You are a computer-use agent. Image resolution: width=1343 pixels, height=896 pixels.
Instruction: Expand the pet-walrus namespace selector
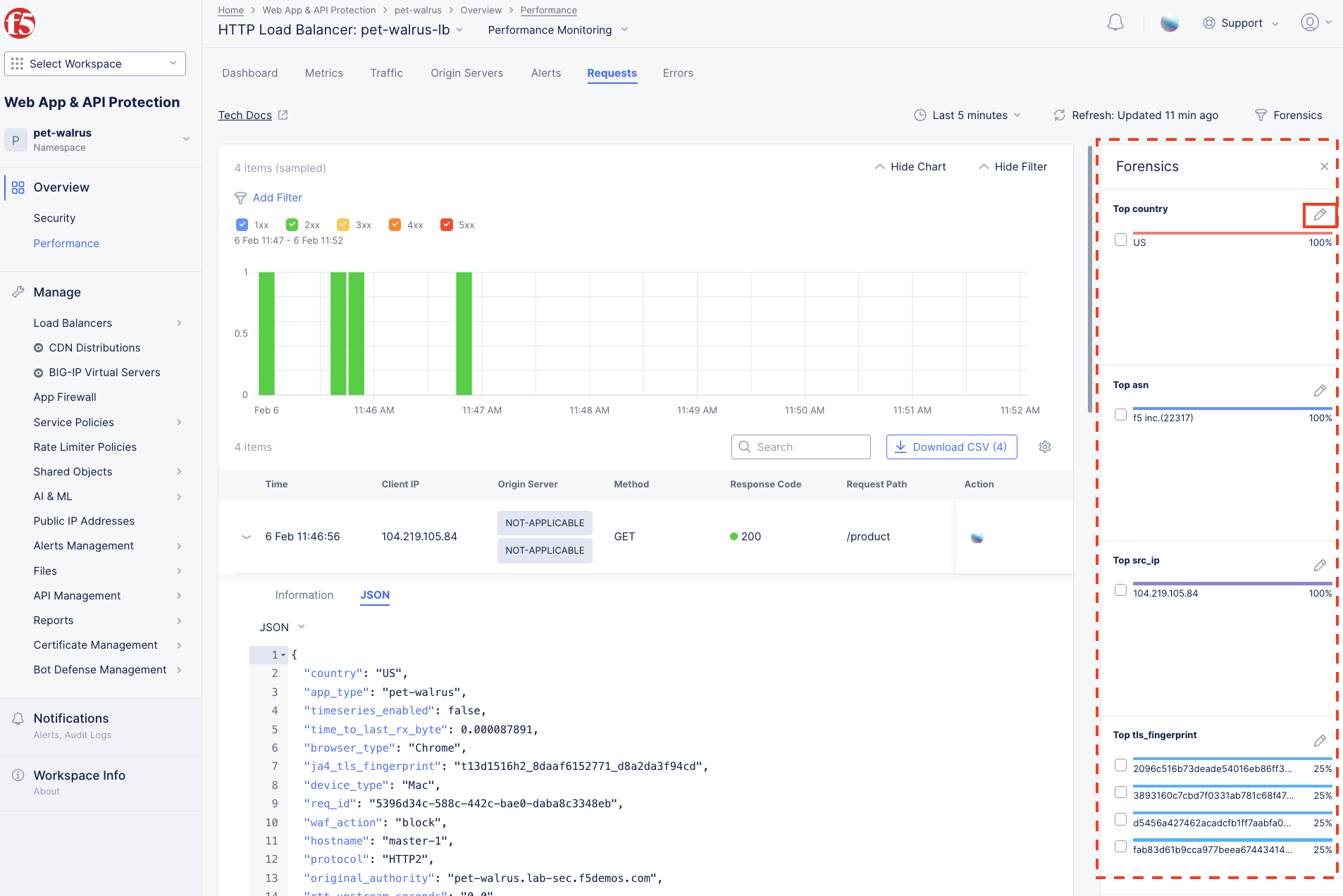click(97, 139)
